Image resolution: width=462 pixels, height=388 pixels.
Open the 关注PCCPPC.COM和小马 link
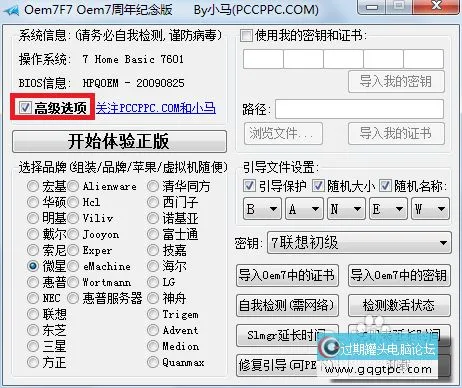pyautogui.click(x=156, y=108)
